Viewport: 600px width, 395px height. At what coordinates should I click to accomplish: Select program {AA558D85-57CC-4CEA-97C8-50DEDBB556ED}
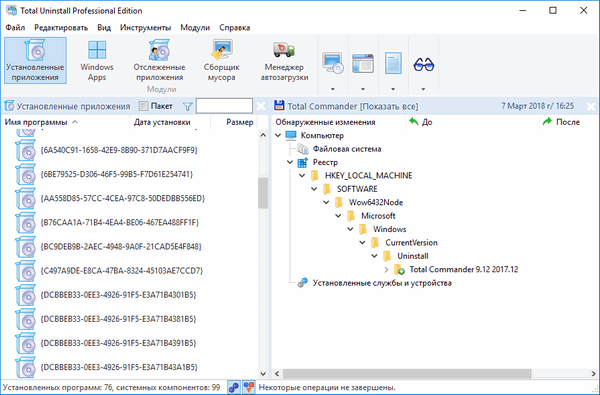122,199
